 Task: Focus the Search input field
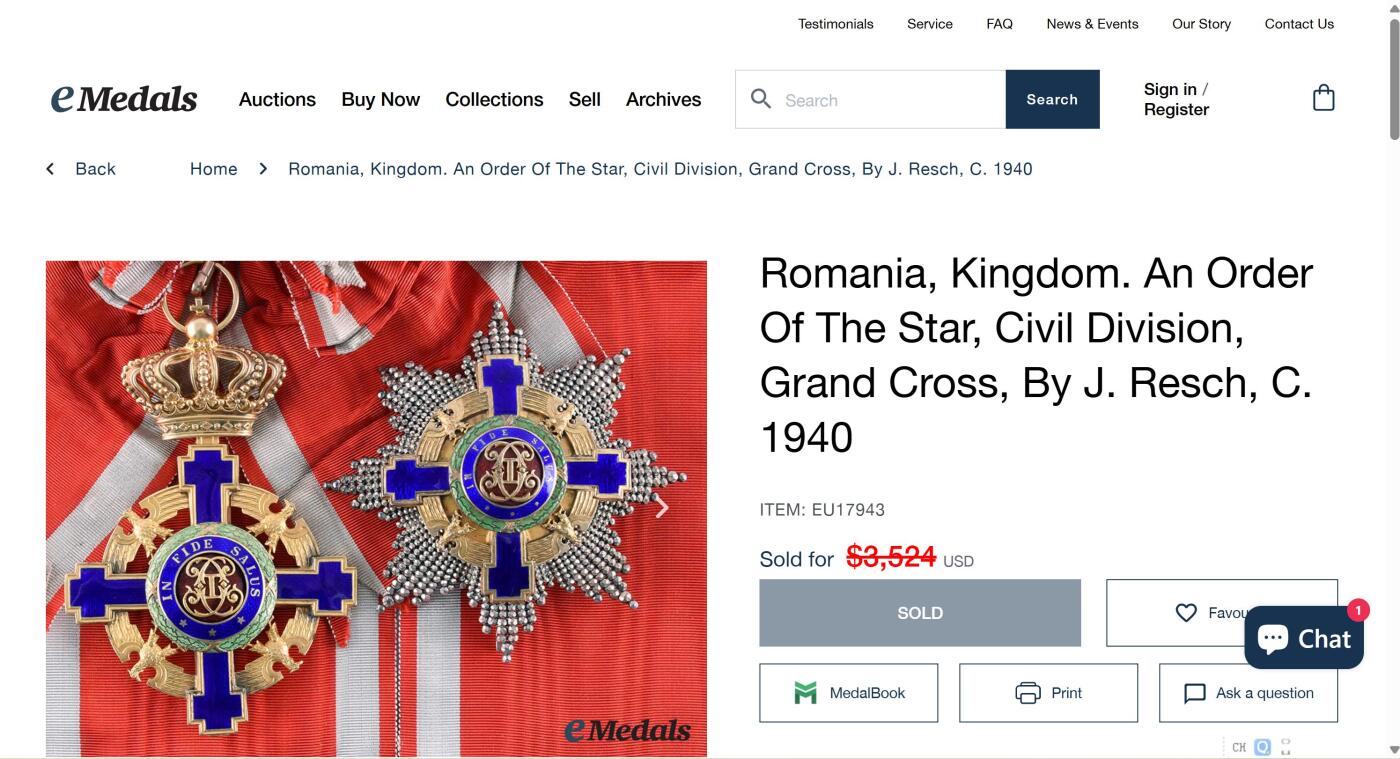888,100
